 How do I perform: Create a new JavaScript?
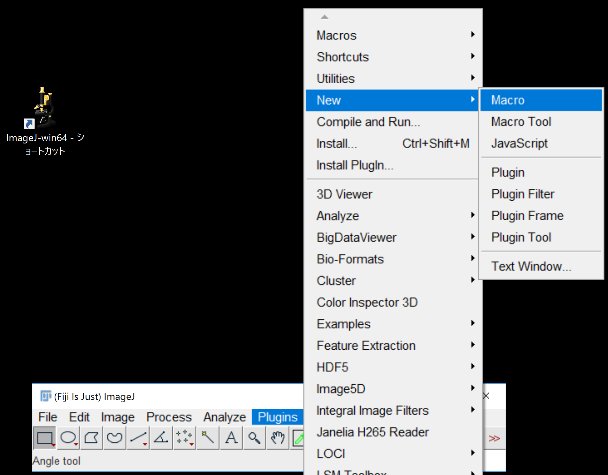(x=541, y=143)
